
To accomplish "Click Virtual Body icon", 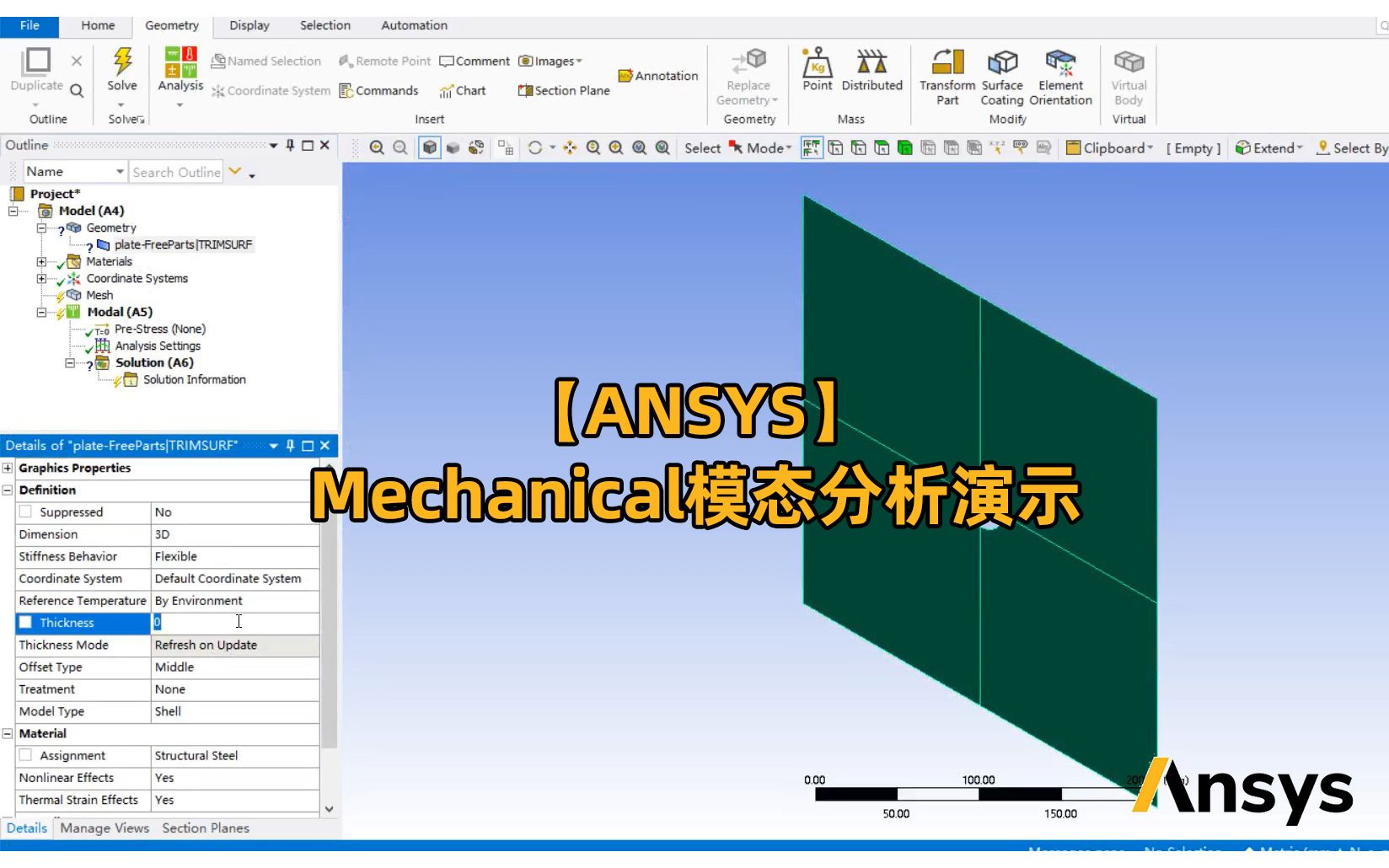I will click(x=1129, y=62).
